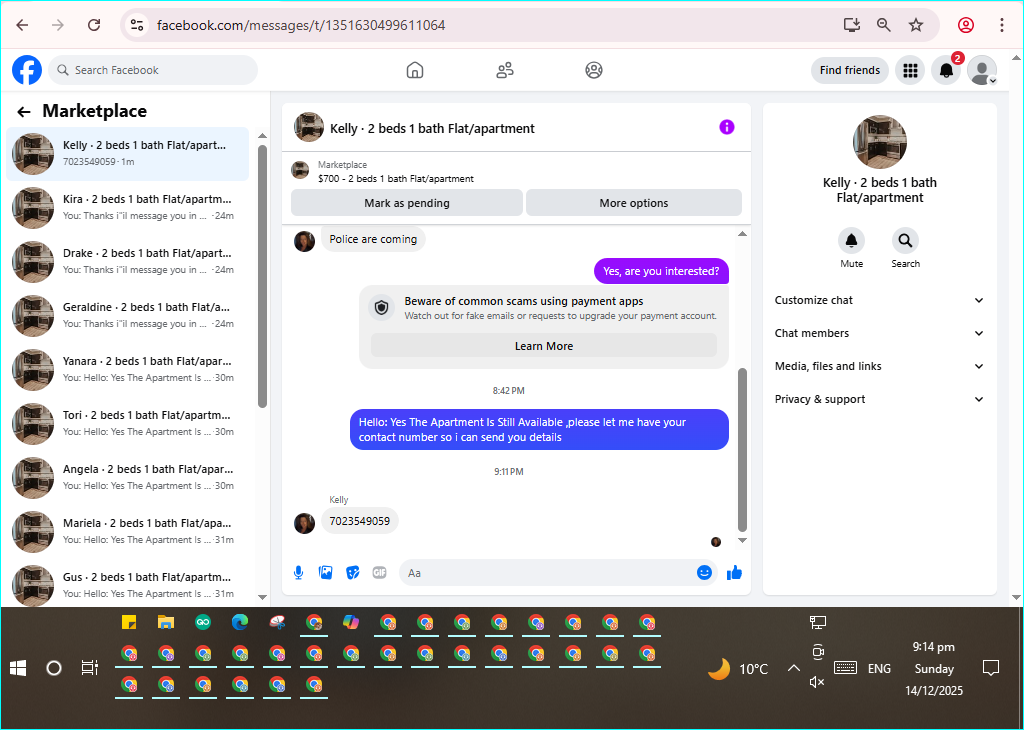Click Find friends button
Screen dimensions: 1024x730
(850, 70)
